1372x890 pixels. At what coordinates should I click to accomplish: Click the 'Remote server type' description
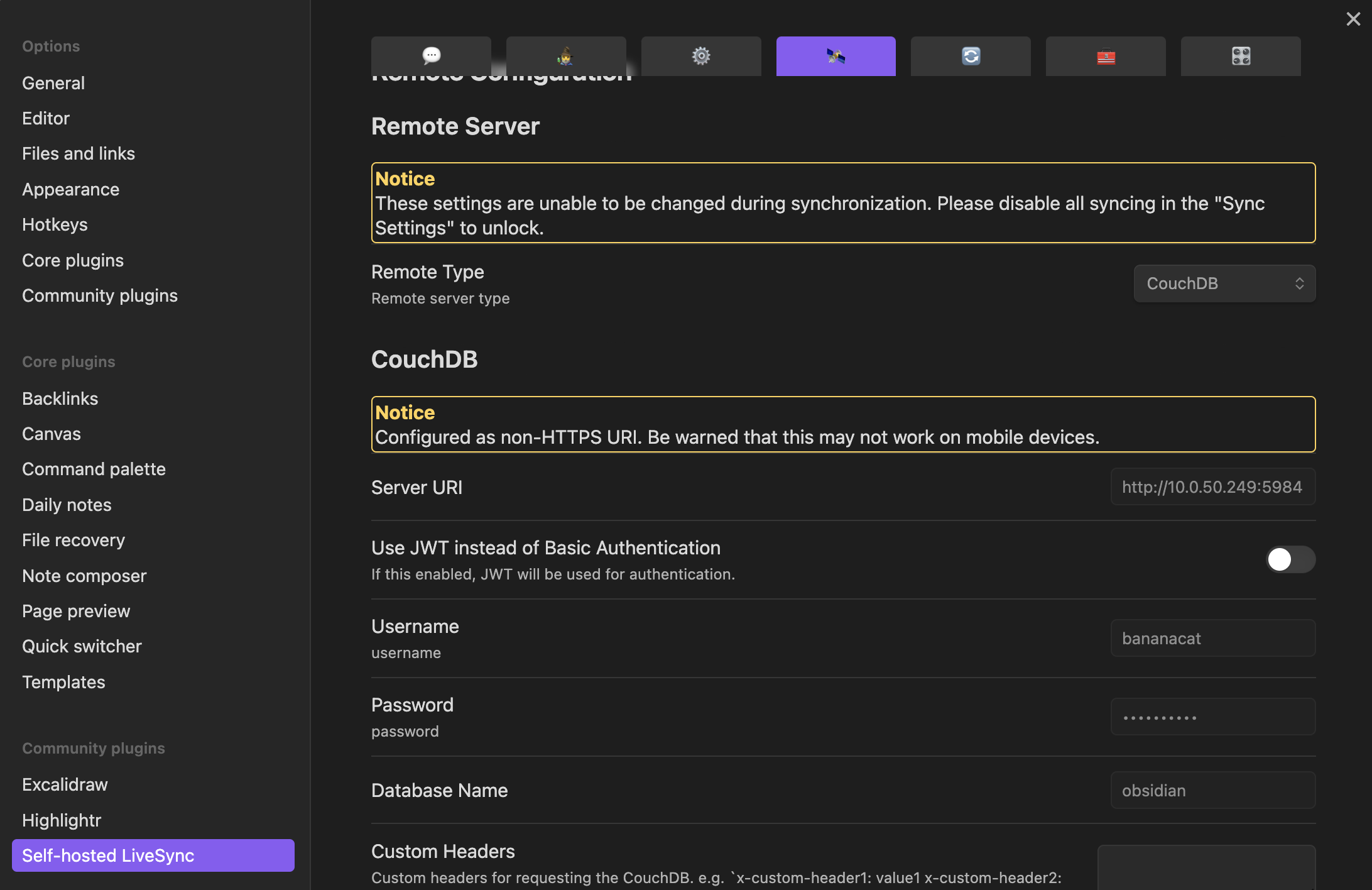tap(440, 299)
